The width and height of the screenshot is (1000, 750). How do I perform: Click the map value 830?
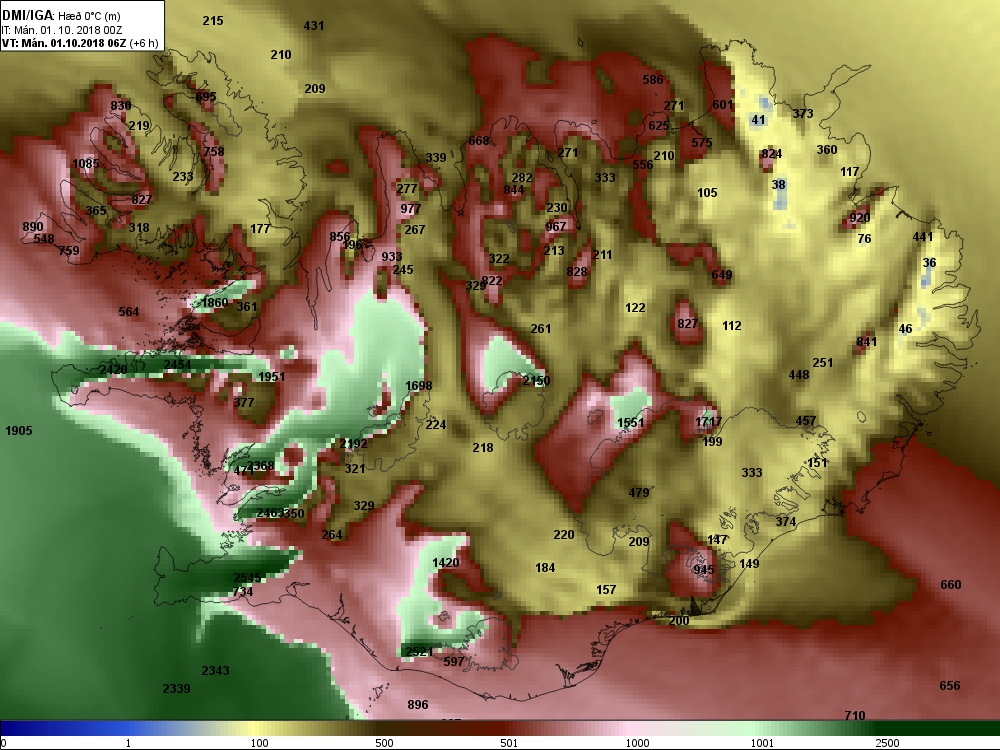pos(121,106)
